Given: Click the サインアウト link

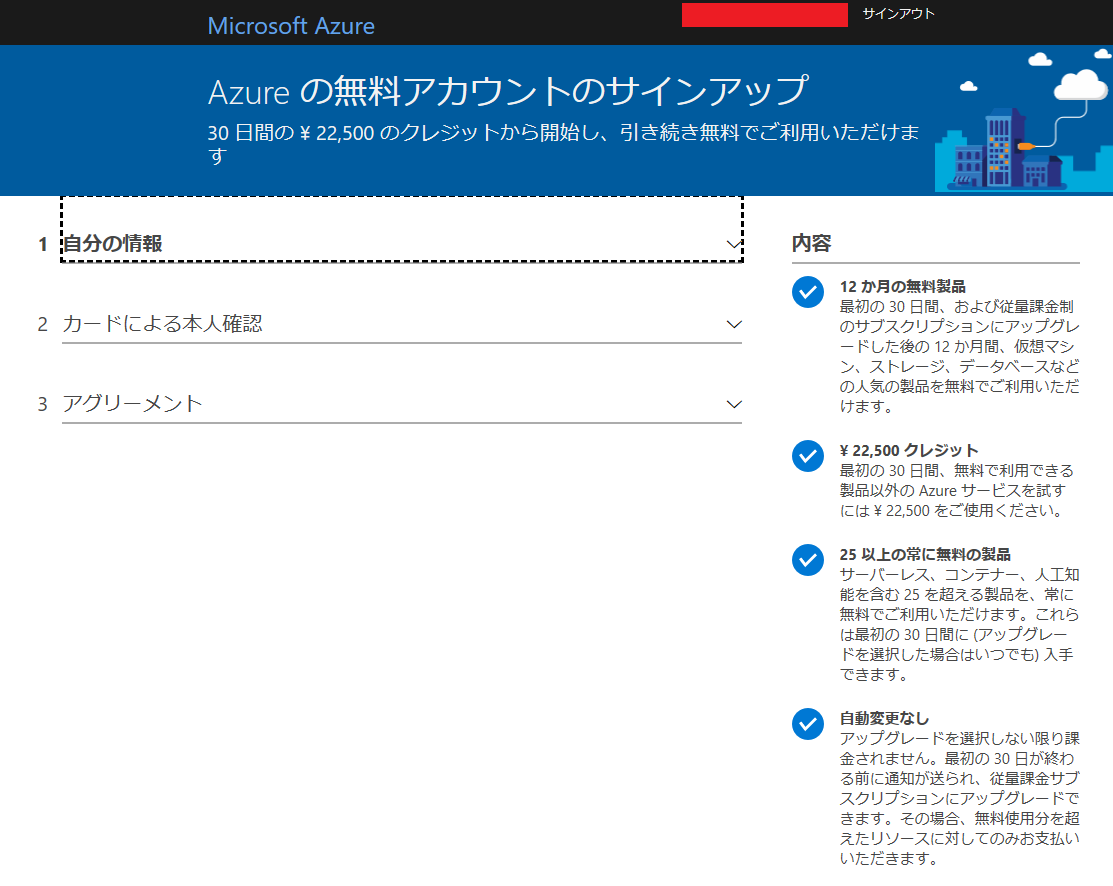Looking at the screenshot, I should [897, 14].
